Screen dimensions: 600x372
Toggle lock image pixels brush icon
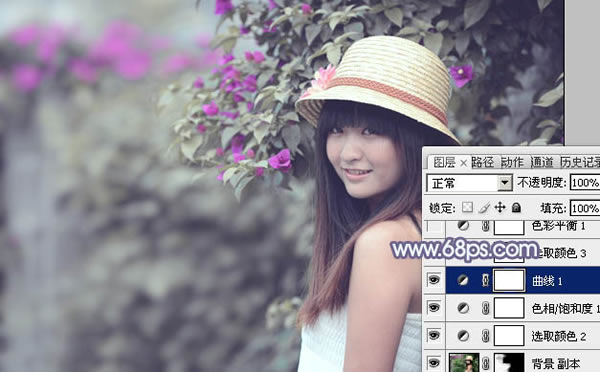(484, 207)
